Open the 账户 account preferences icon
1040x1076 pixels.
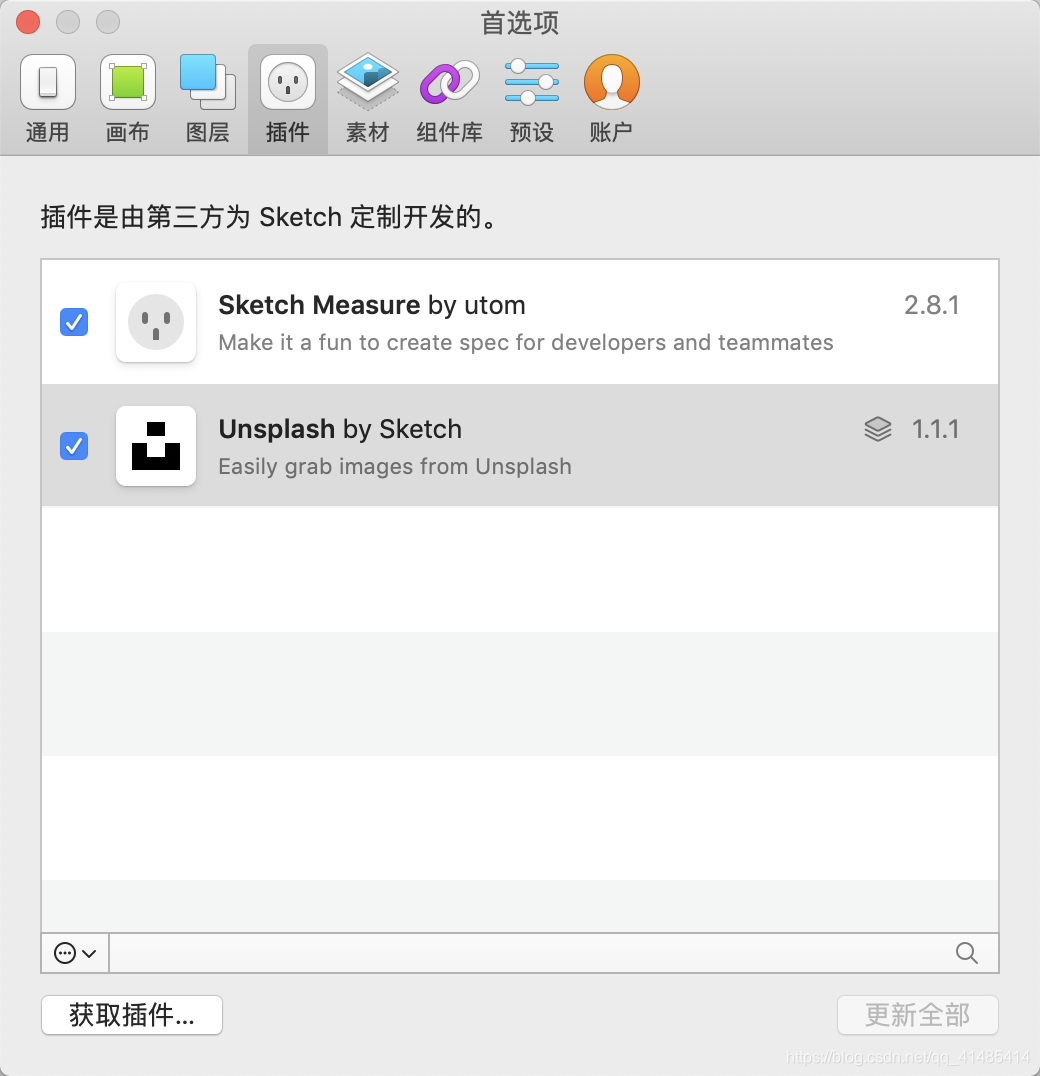(611, 82)
